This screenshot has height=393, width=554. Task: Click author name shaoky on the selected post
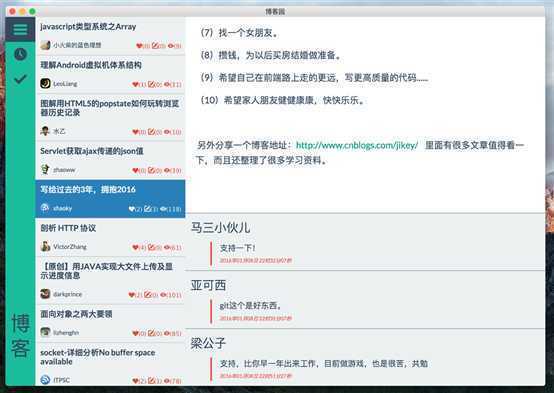click(63, 209)
